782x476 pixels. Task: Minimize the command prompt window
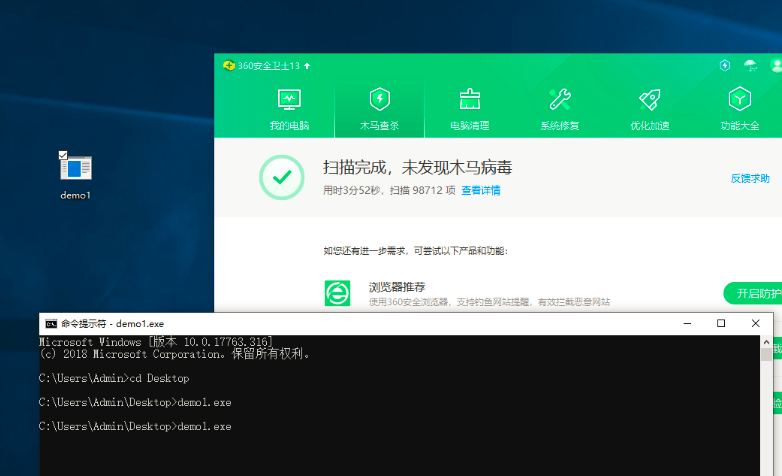[x=687, y=323]
